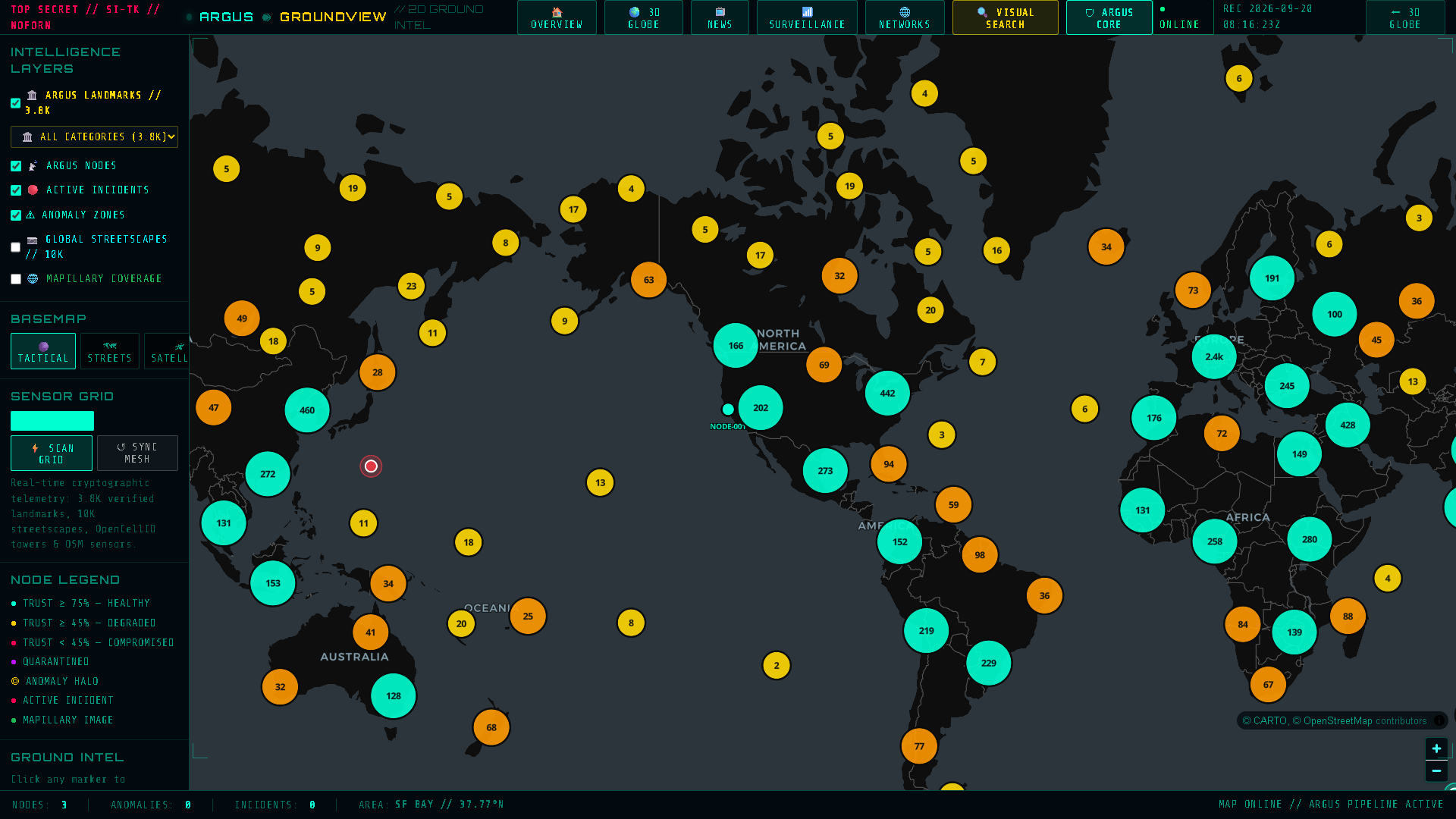Open the 2.4k cluster over Europe

click(x=1214, y=356)
